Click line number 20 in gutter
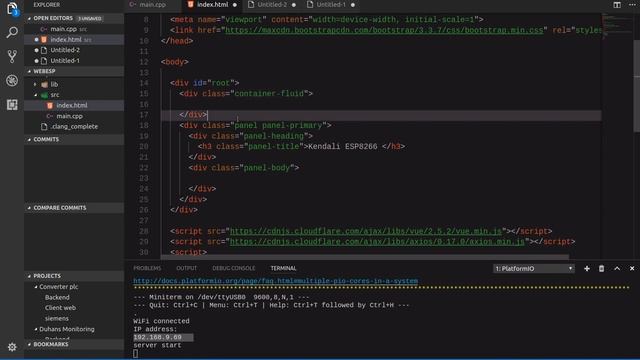This screenshot has height=360, width=640. 144,147
